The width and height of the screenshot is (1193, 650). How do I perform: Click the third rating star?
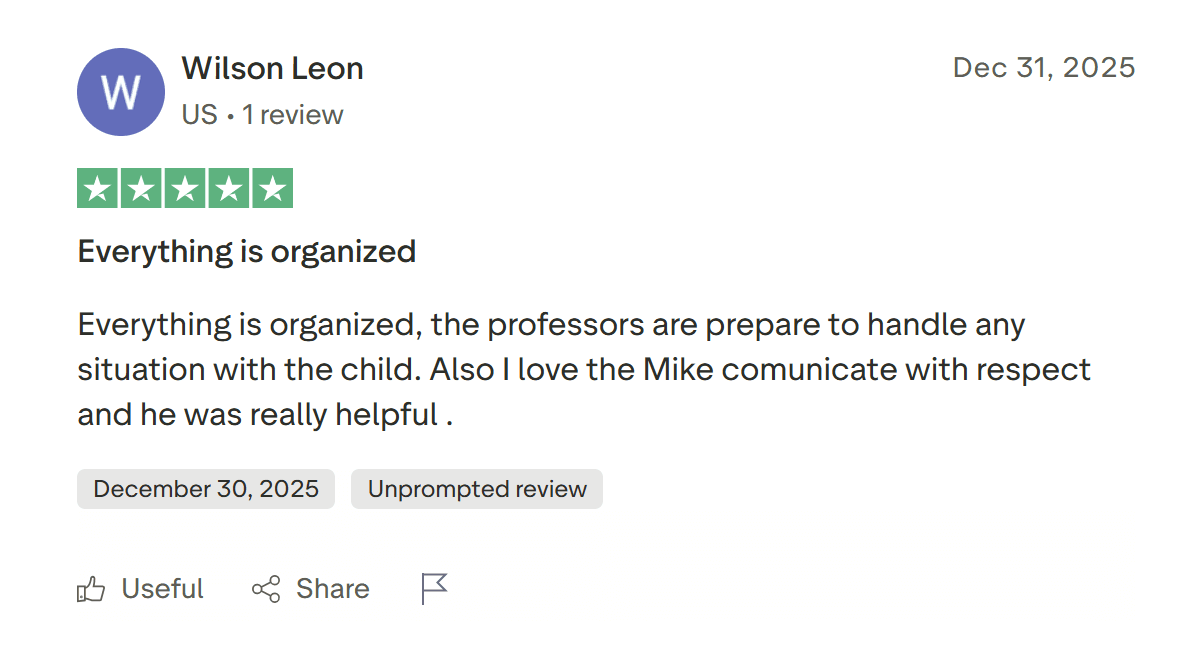[x=185, y=188]
